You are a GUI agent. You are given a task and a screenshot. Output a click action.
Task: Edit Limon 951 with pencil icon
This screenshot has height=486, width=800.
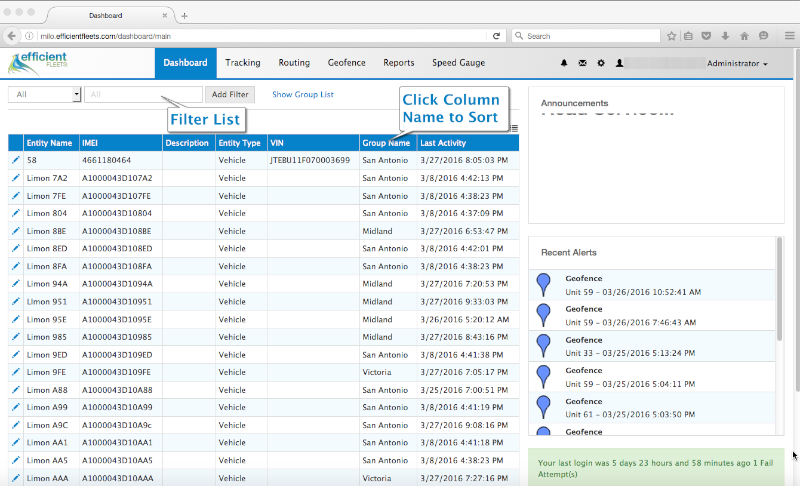[x=16, y=301]
